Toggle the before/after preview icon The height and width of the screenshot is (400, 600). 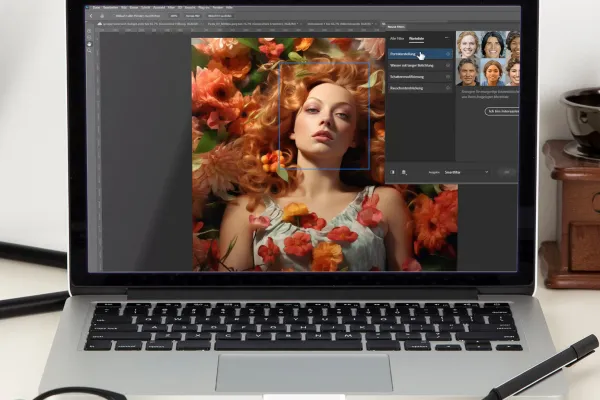392,172
